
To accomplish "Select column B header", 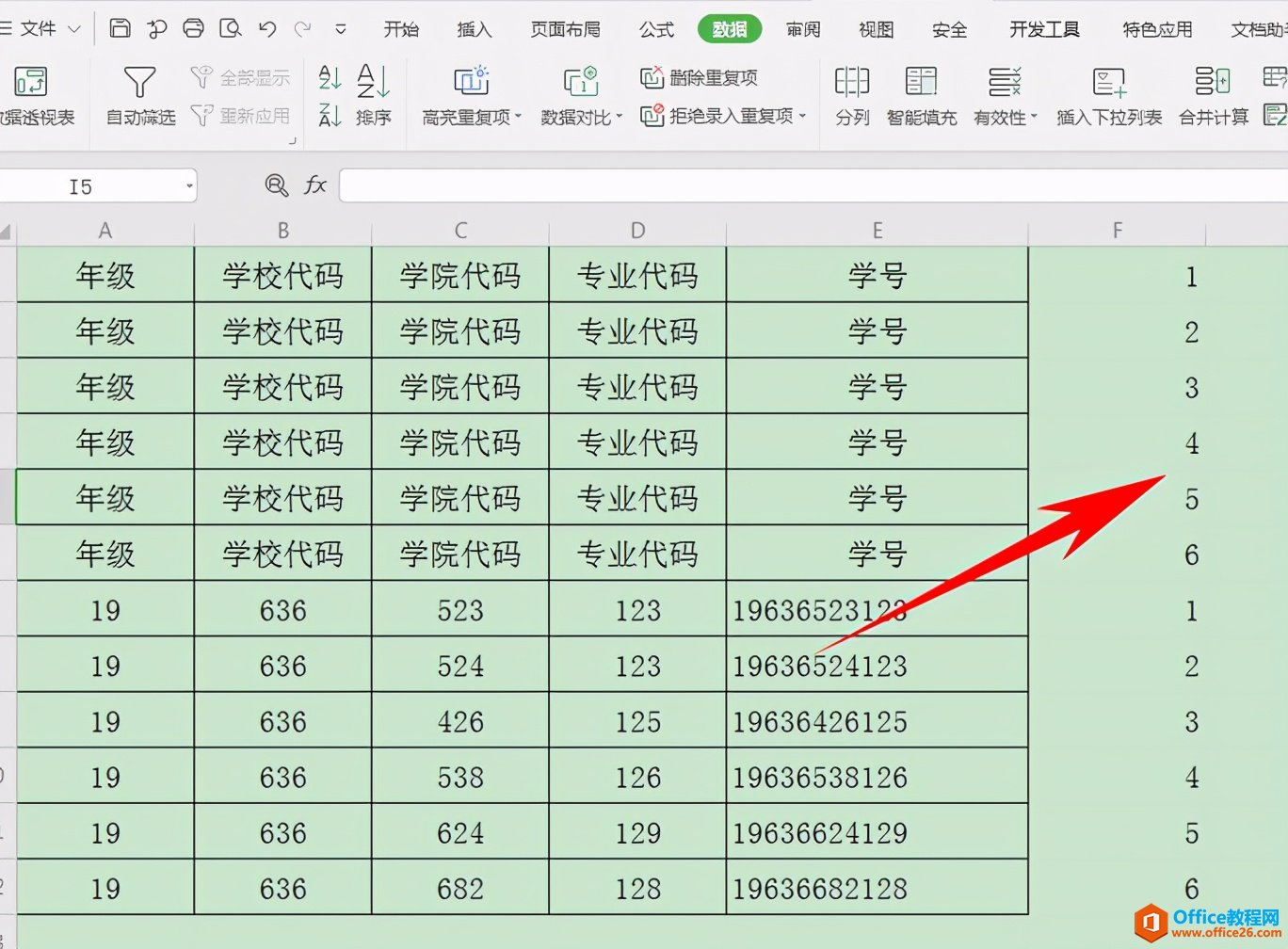I will (x=282, y=231).
